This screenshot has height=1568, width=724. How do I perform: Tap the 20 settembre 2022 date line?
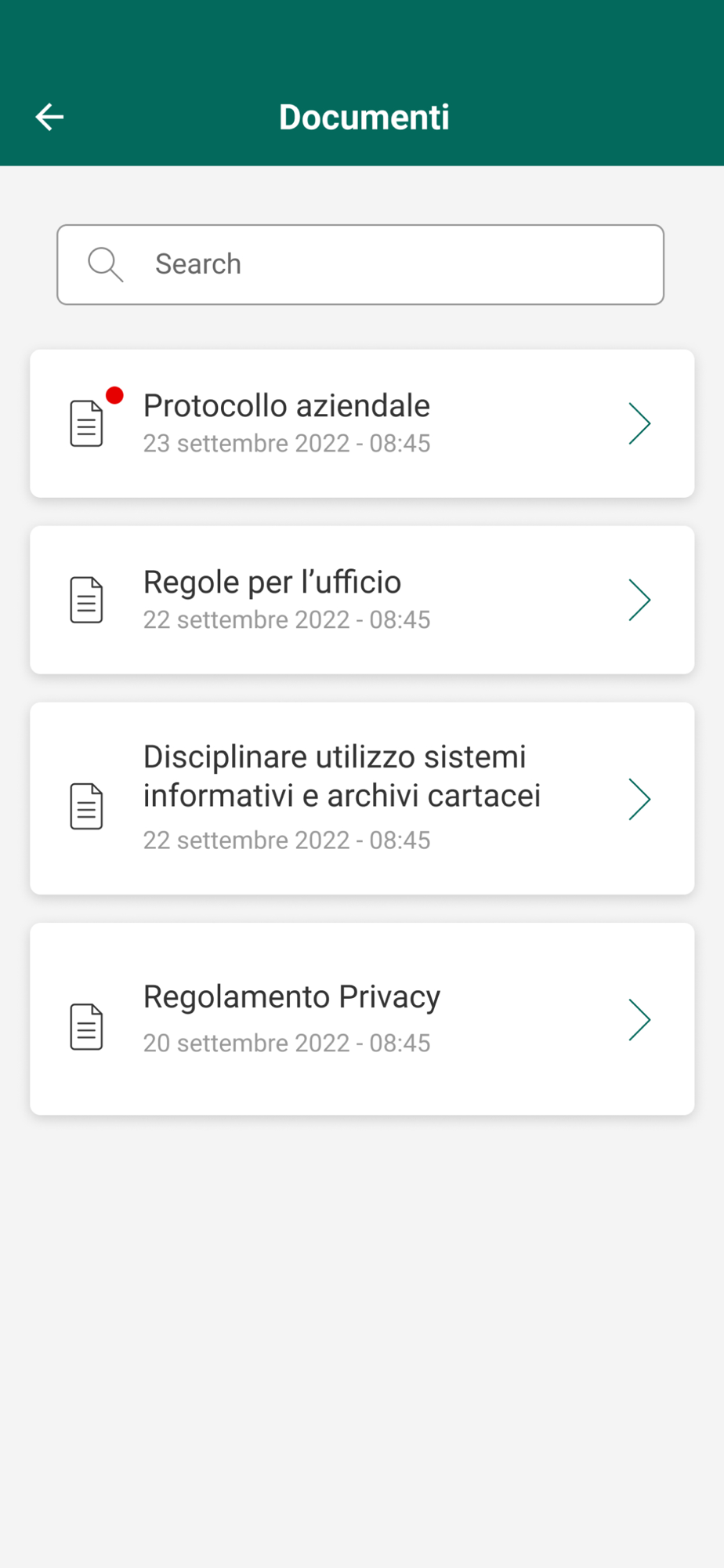[x=286, y=1044]
